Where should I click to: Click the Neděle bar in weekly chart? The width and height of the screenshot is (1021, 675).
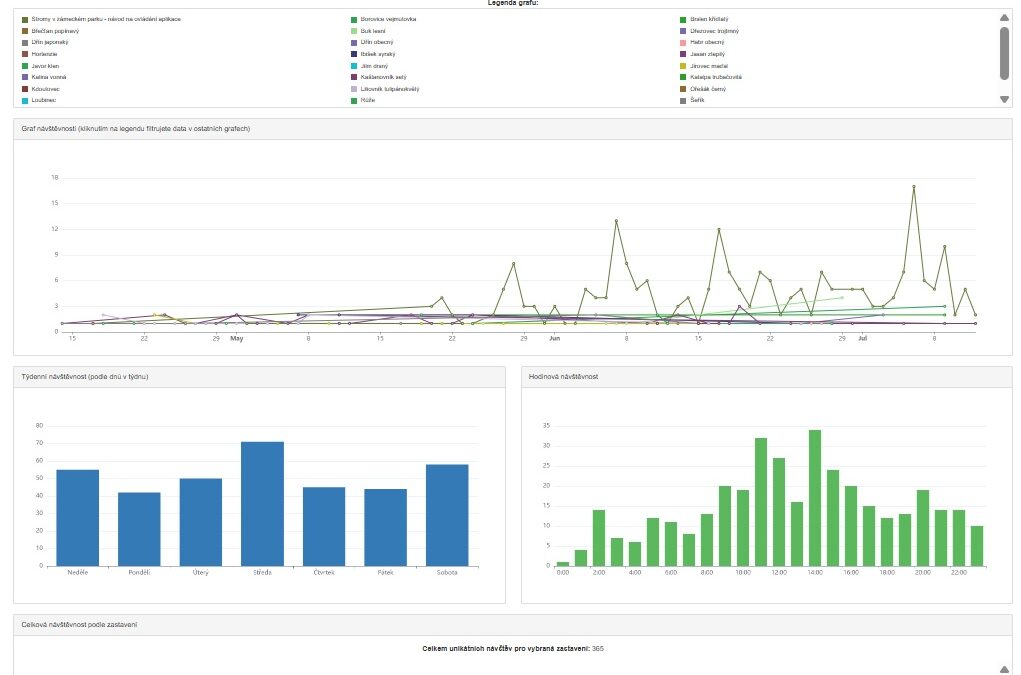click(x=77, y=517)
